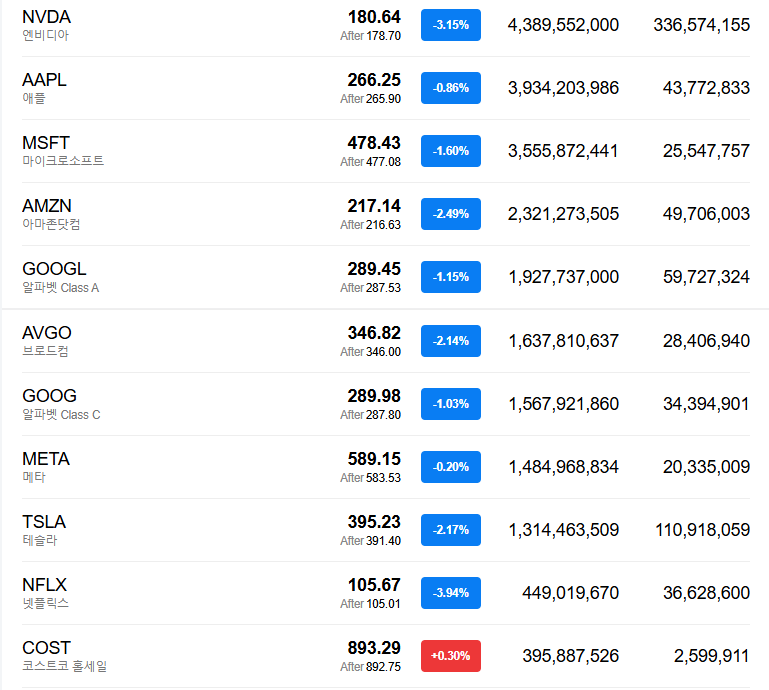Viewport: 769px width, 690px height.
Task: Select the MSFT price 478.43
Action: point(374,143)
